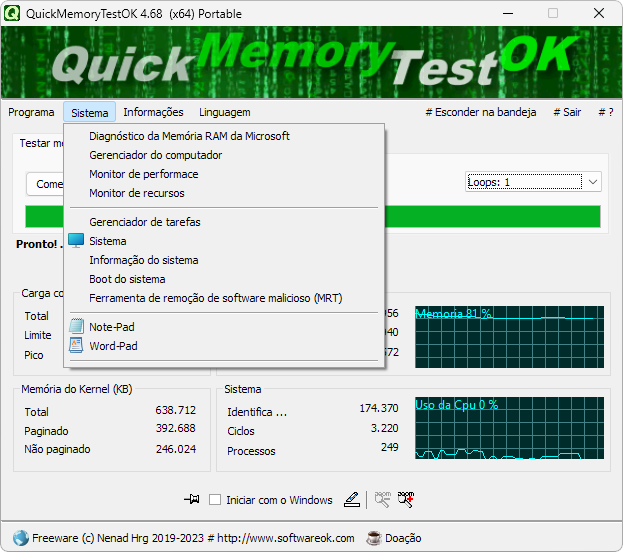The height and width of the screenshot is (552, 623).
Task: Click the globe icon in the status bar
Action: click(21, 538)
